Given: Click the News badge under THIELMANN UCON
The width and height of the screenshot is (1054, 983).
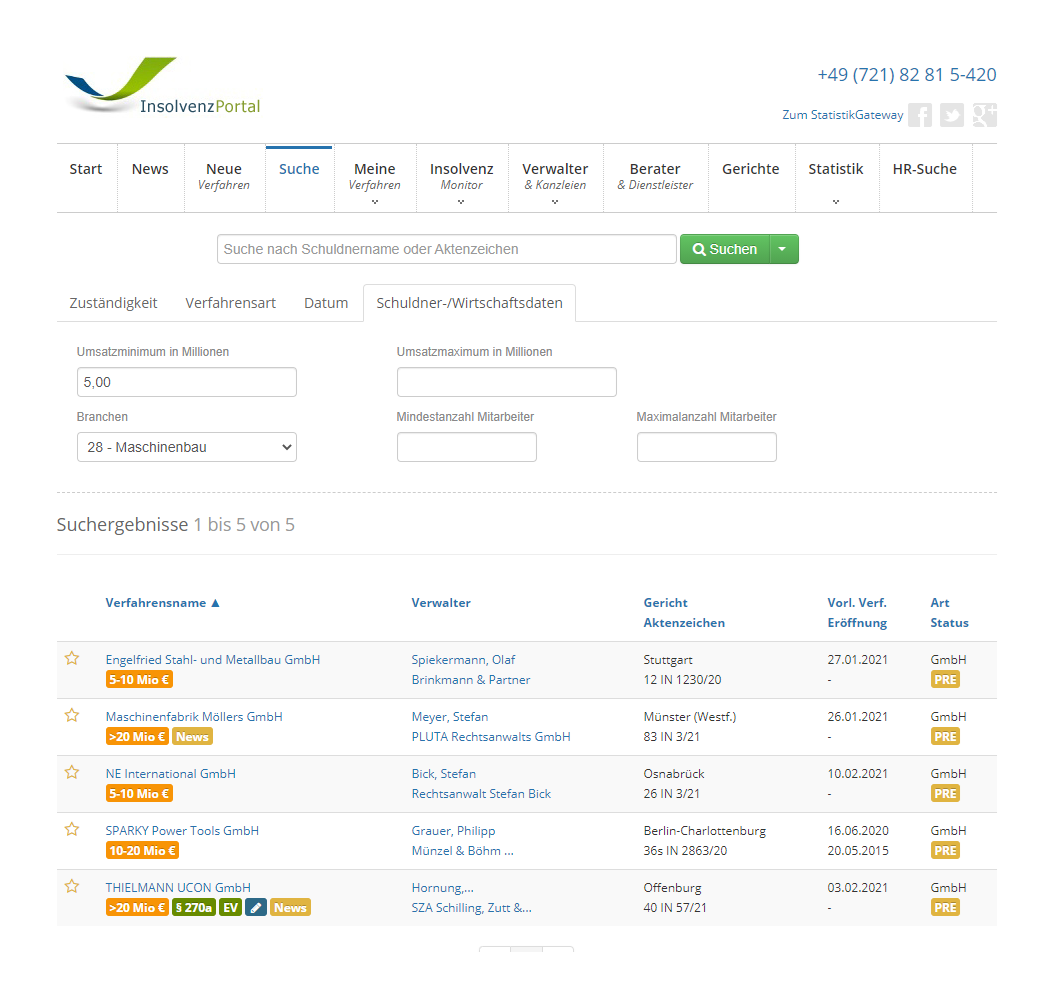Looking at the screenshot, I should coord(290,908).
